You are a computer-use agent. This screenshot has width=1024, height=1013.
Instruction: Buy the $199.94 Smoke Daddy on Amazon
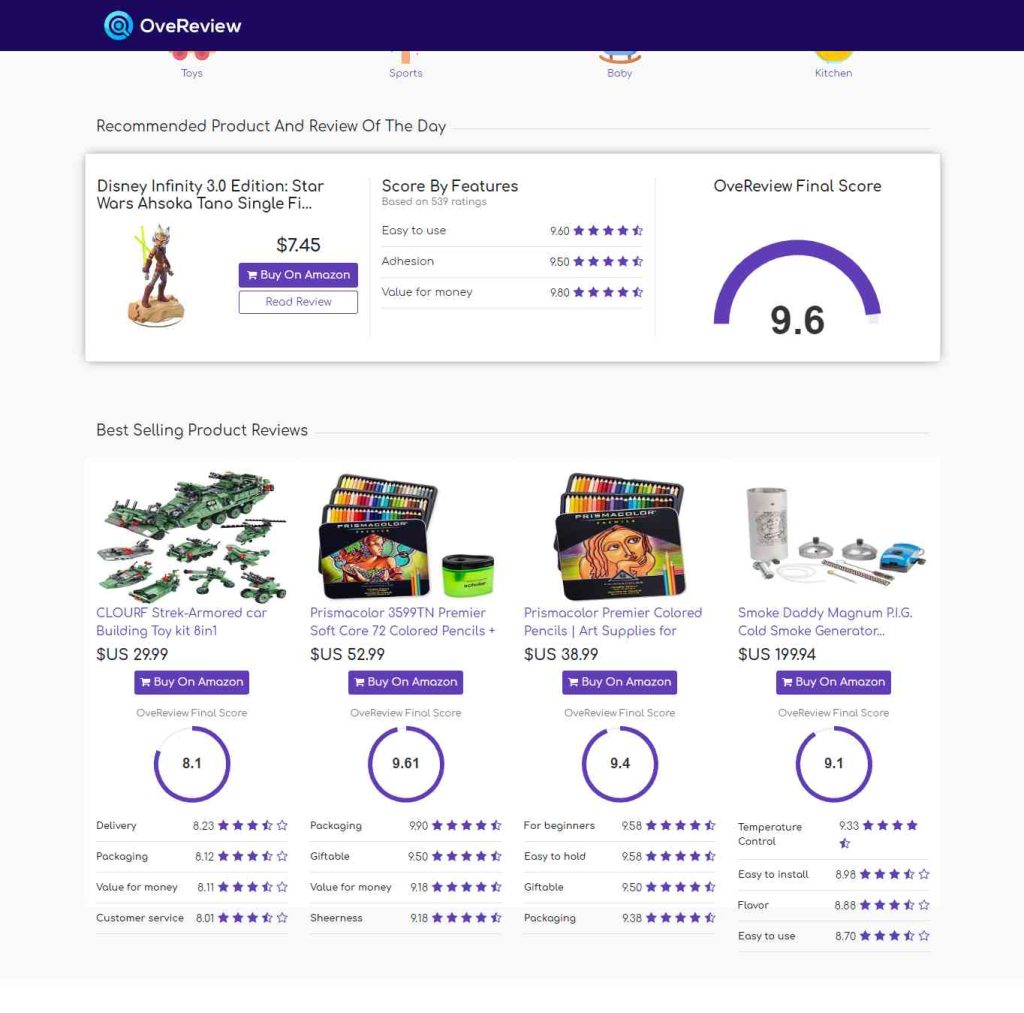833,682
